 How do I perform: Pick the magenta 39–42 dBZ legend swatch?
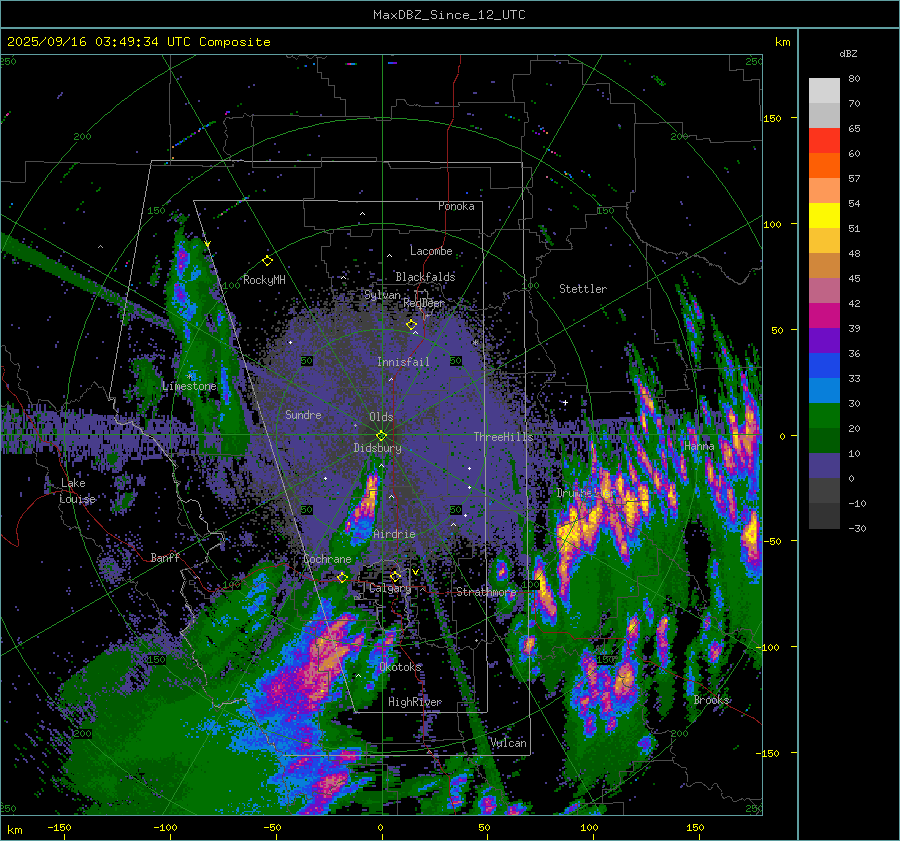[x=824, y=315]
